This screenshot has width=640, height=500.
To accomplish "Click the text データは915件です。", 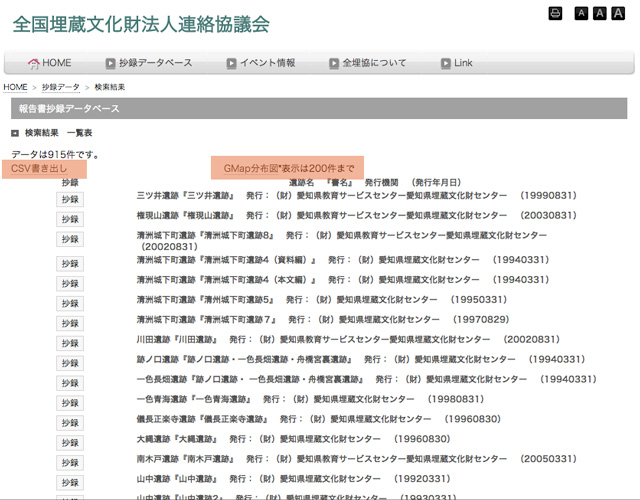I will [x=56, y=154].
